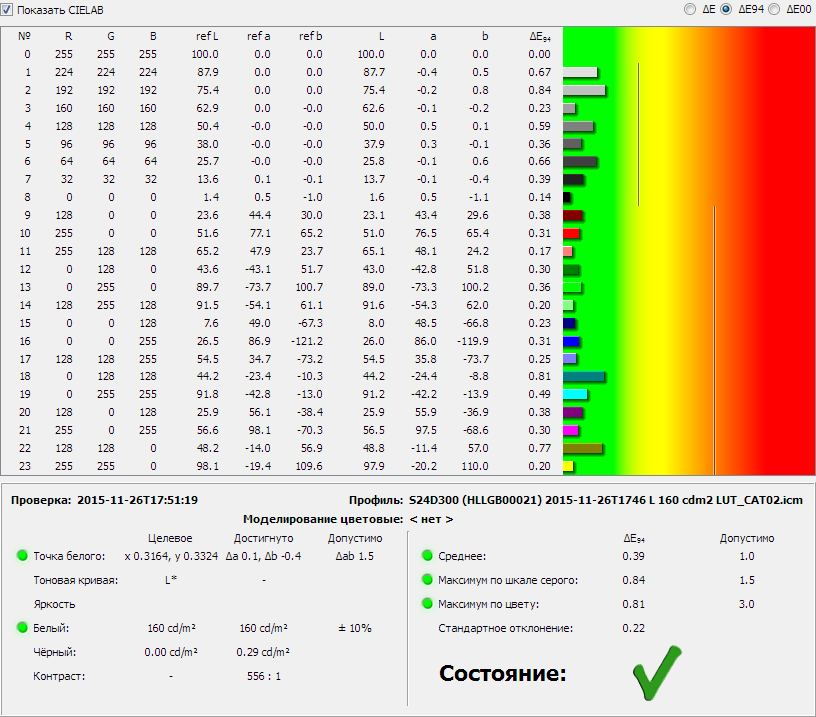
Task: Click the bright green bar in row 13
Action: click(572, 287)
